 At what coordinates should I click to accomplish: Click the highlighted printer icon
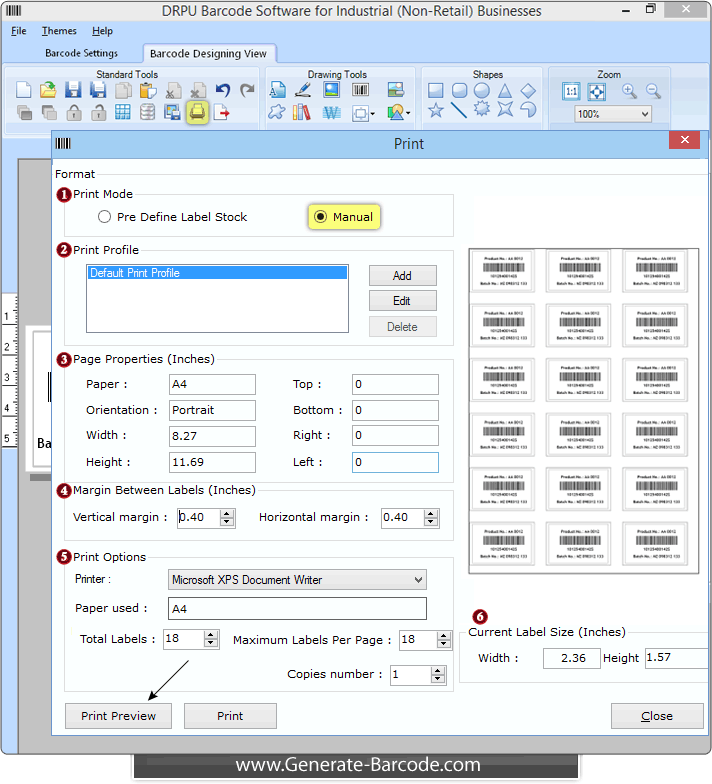tap(198, 112)
